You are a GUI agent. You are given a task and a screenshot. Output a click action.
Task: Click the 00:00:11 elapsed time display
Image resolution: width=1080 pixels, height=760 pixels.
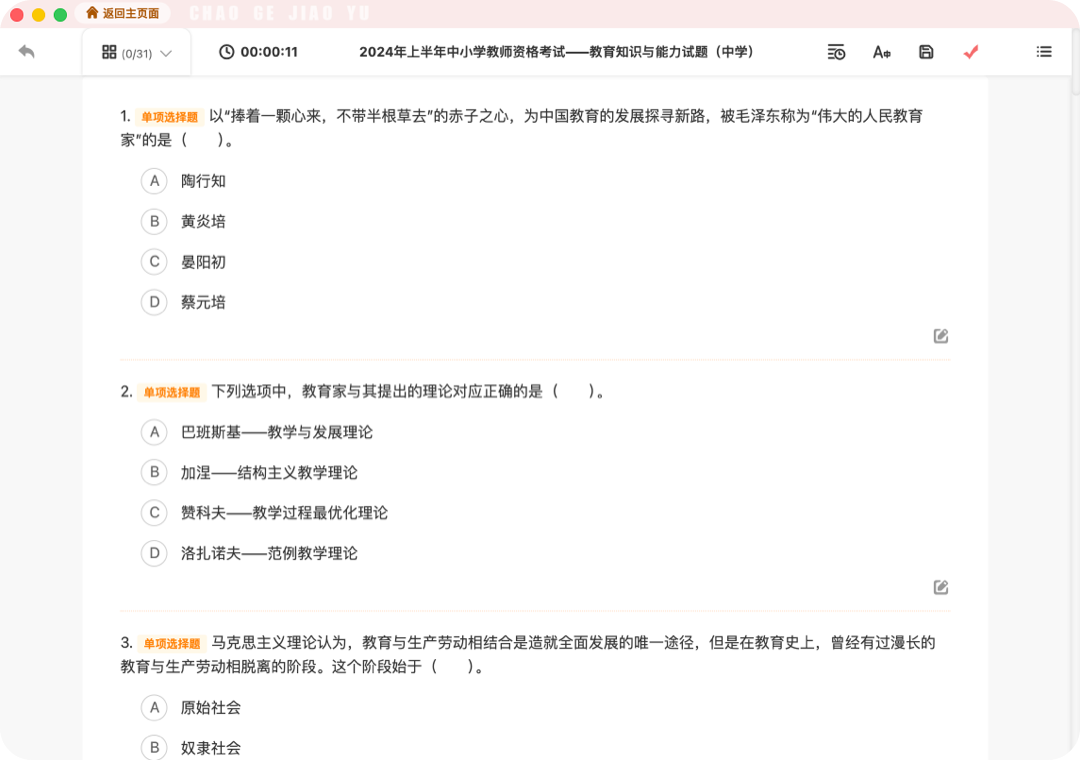(269, 52)
